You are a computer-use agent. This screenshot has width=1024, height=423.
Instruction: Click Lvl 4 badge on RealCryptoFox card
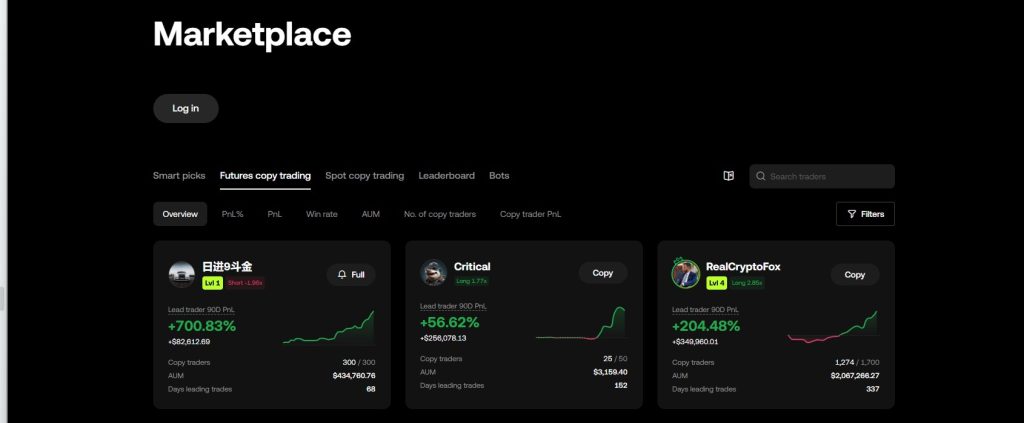point(716,283)
